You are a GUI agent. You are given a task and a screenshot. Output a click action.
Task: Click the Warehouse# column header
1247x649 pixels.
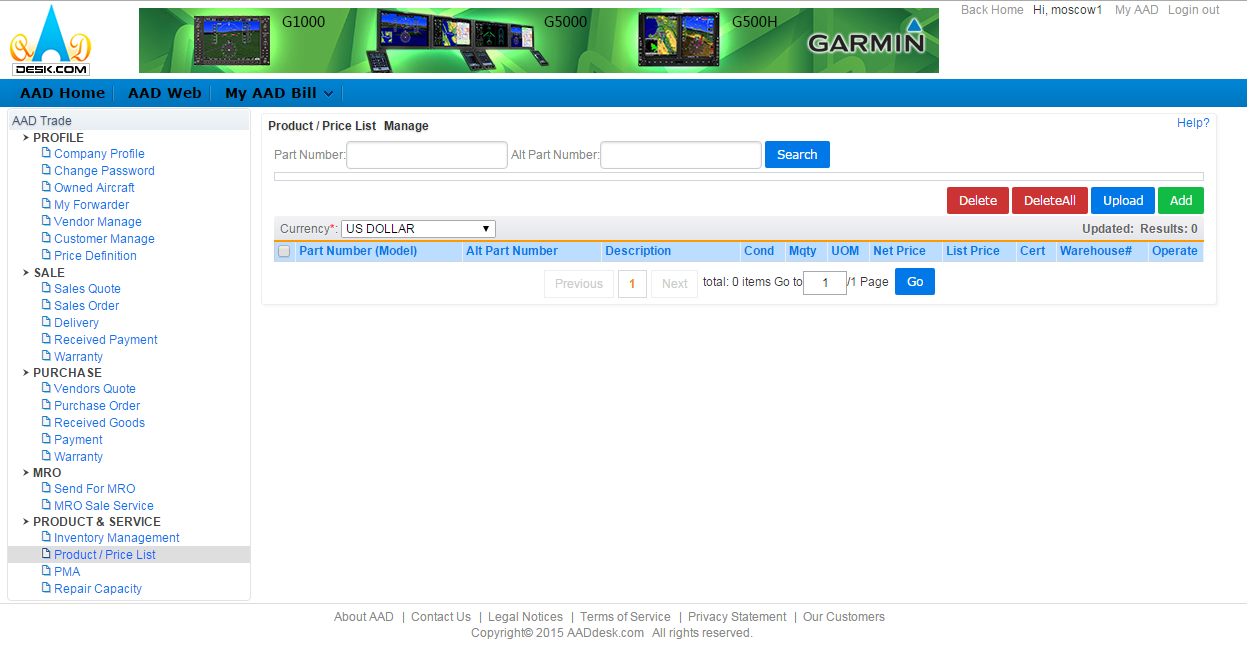click(1096, 251)
